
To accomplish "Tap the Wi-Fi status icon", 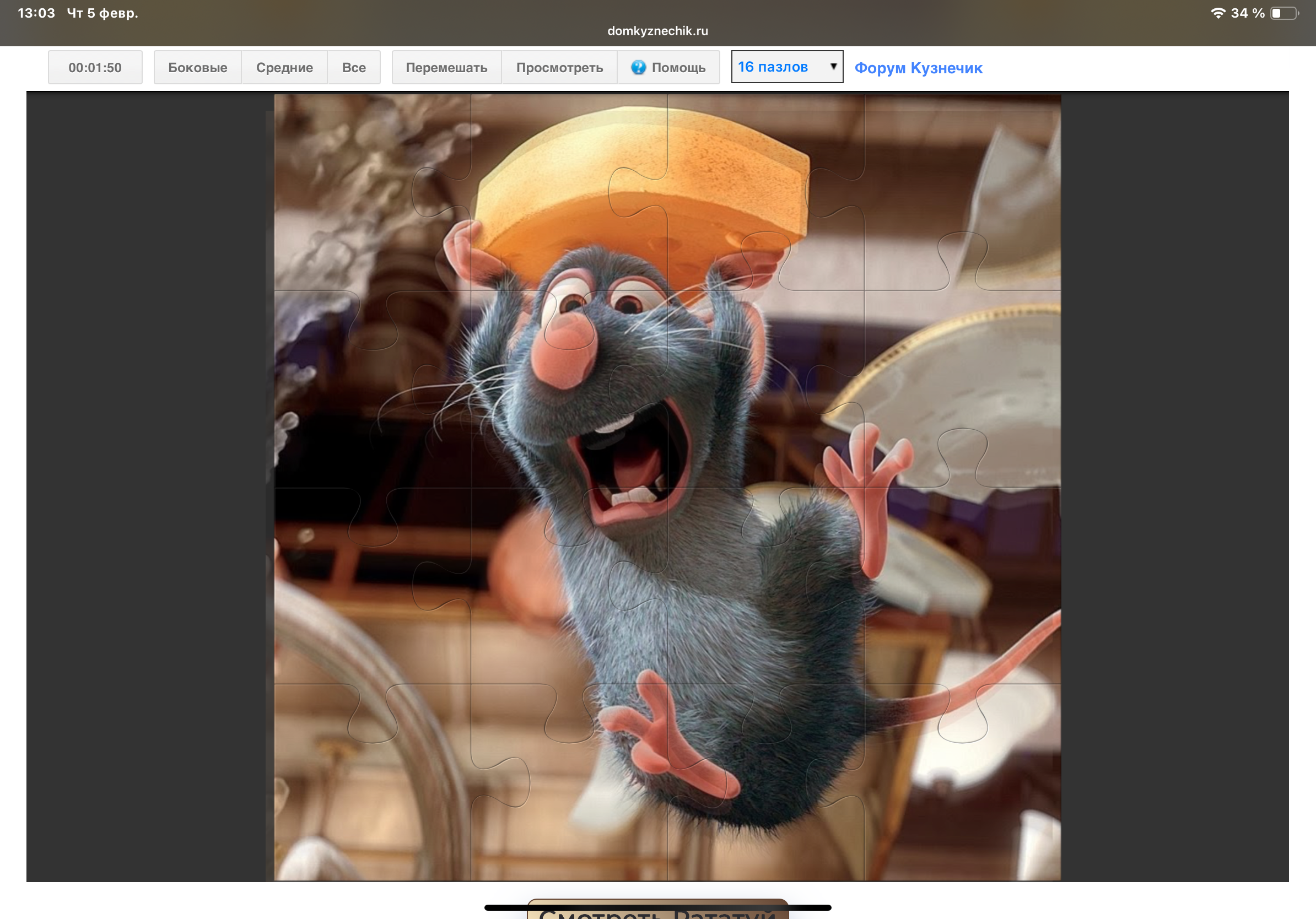I will pyautogui.click(x=1218, y=13).
